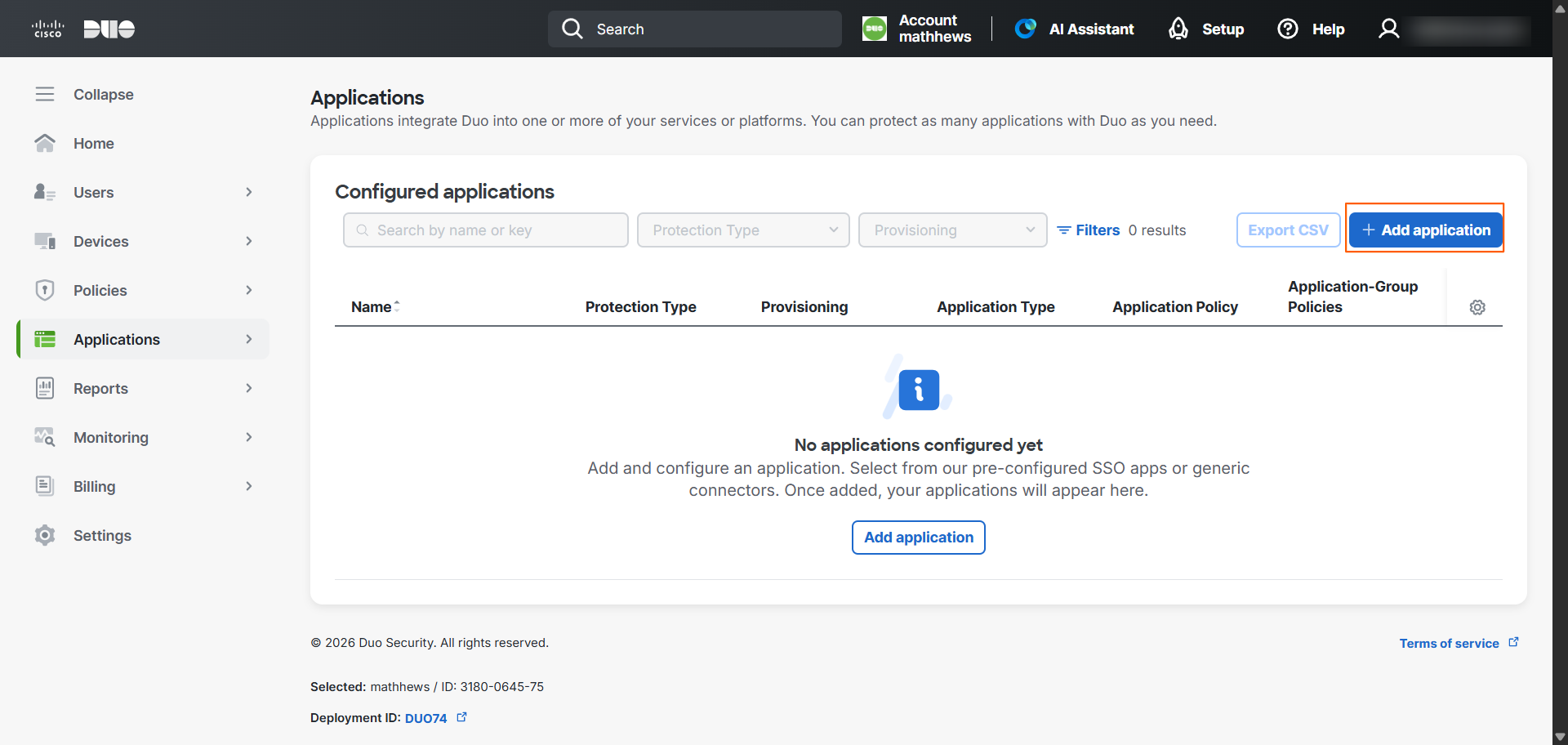Click the scrollbar down arrow

pos(1560,737)
